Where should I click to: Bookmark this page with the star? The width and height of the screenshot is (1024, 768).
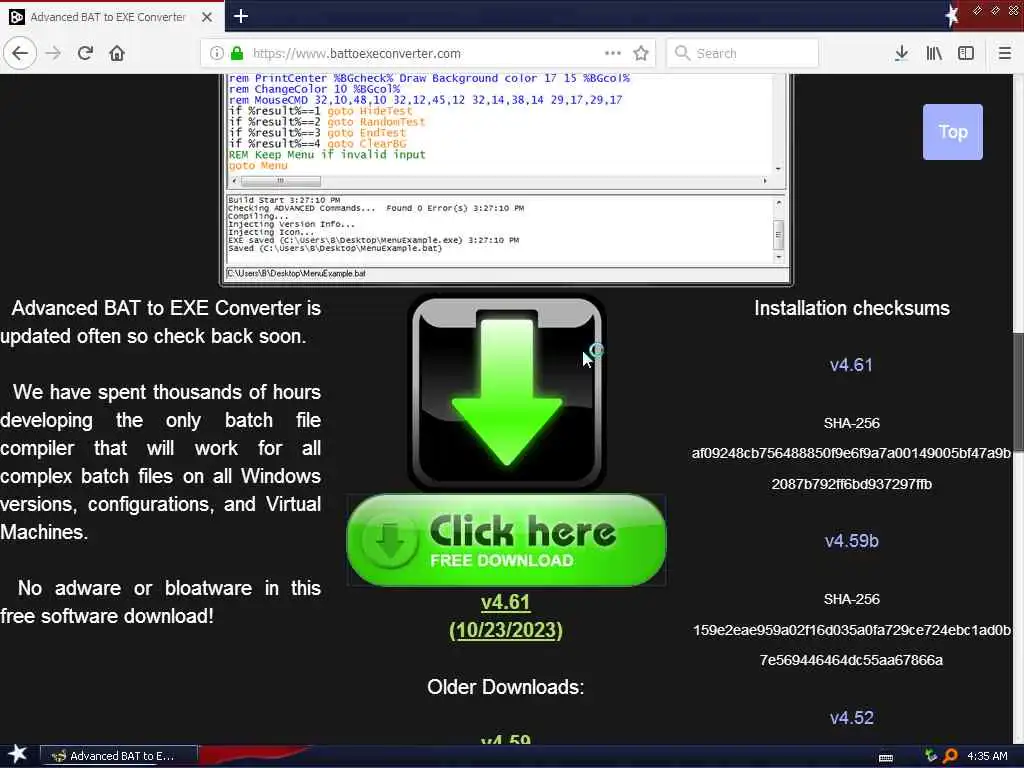(x=641, y=53)
